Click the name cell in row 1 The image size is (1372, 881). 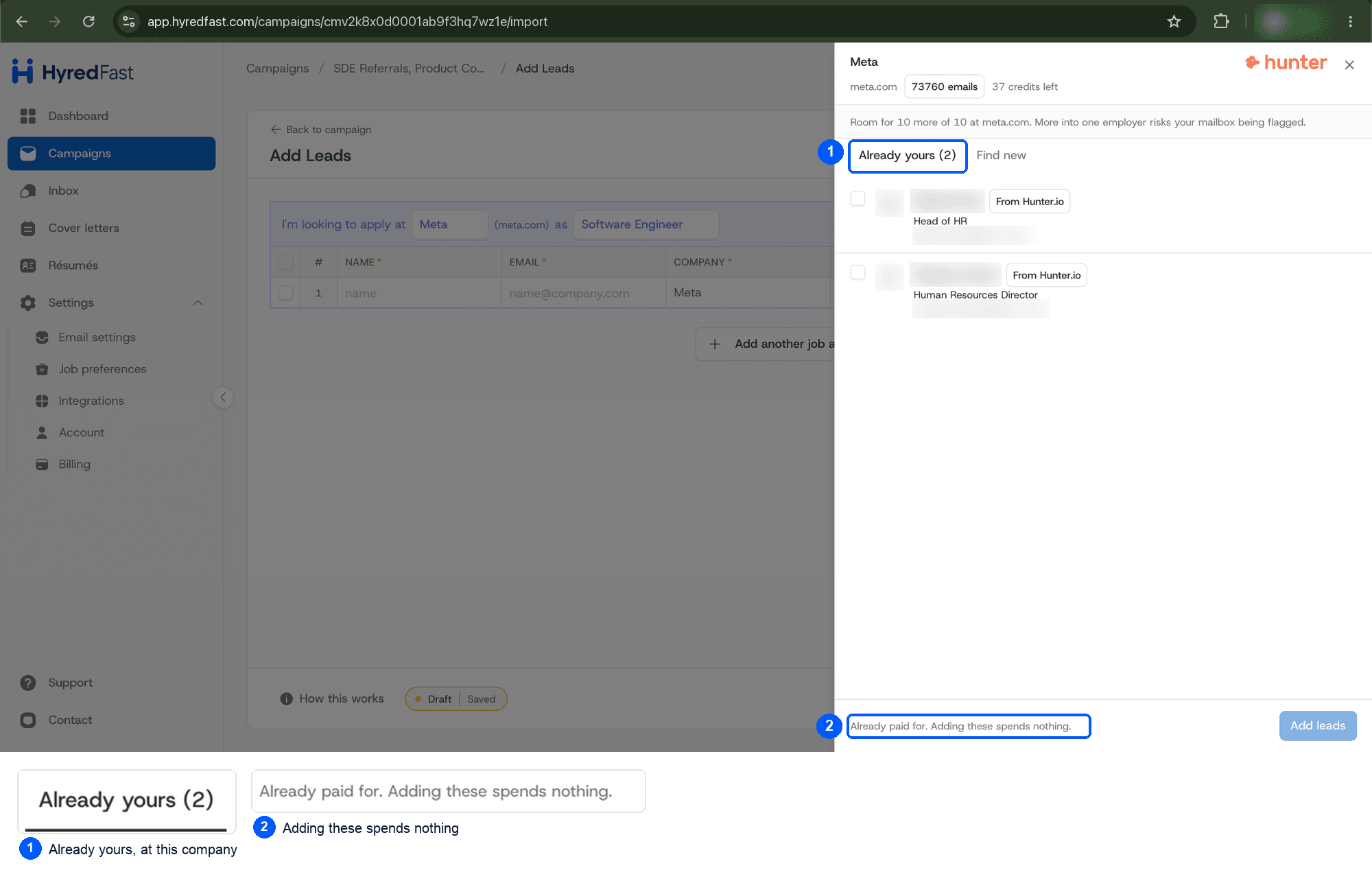pos(419,293)
